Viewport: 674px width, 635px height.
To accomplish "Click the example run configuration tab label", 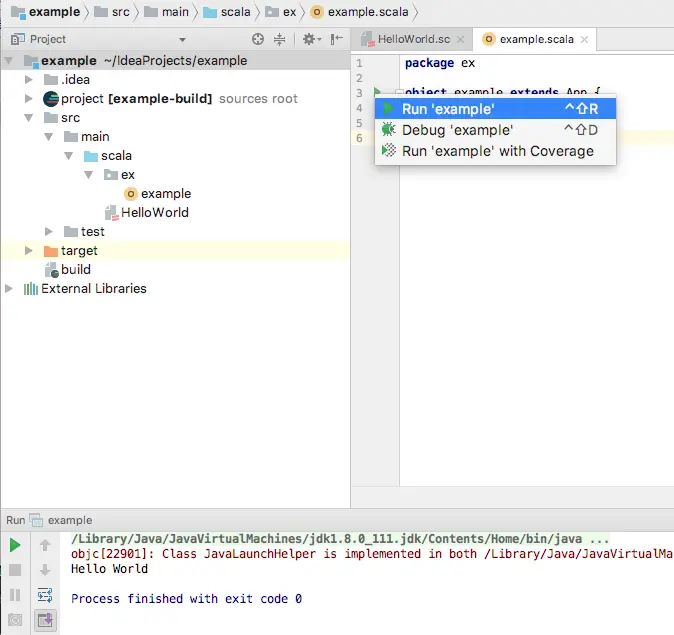I will pos(70,520).
